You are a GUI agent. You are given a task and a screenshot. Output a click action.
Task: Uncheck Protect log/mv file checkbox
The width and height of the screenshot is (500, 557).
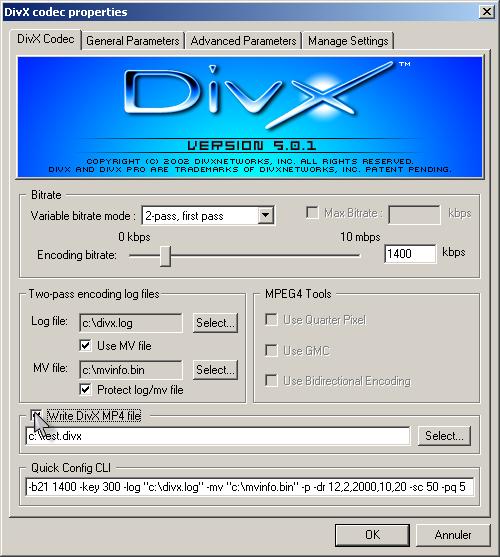(x=85, y=390)
